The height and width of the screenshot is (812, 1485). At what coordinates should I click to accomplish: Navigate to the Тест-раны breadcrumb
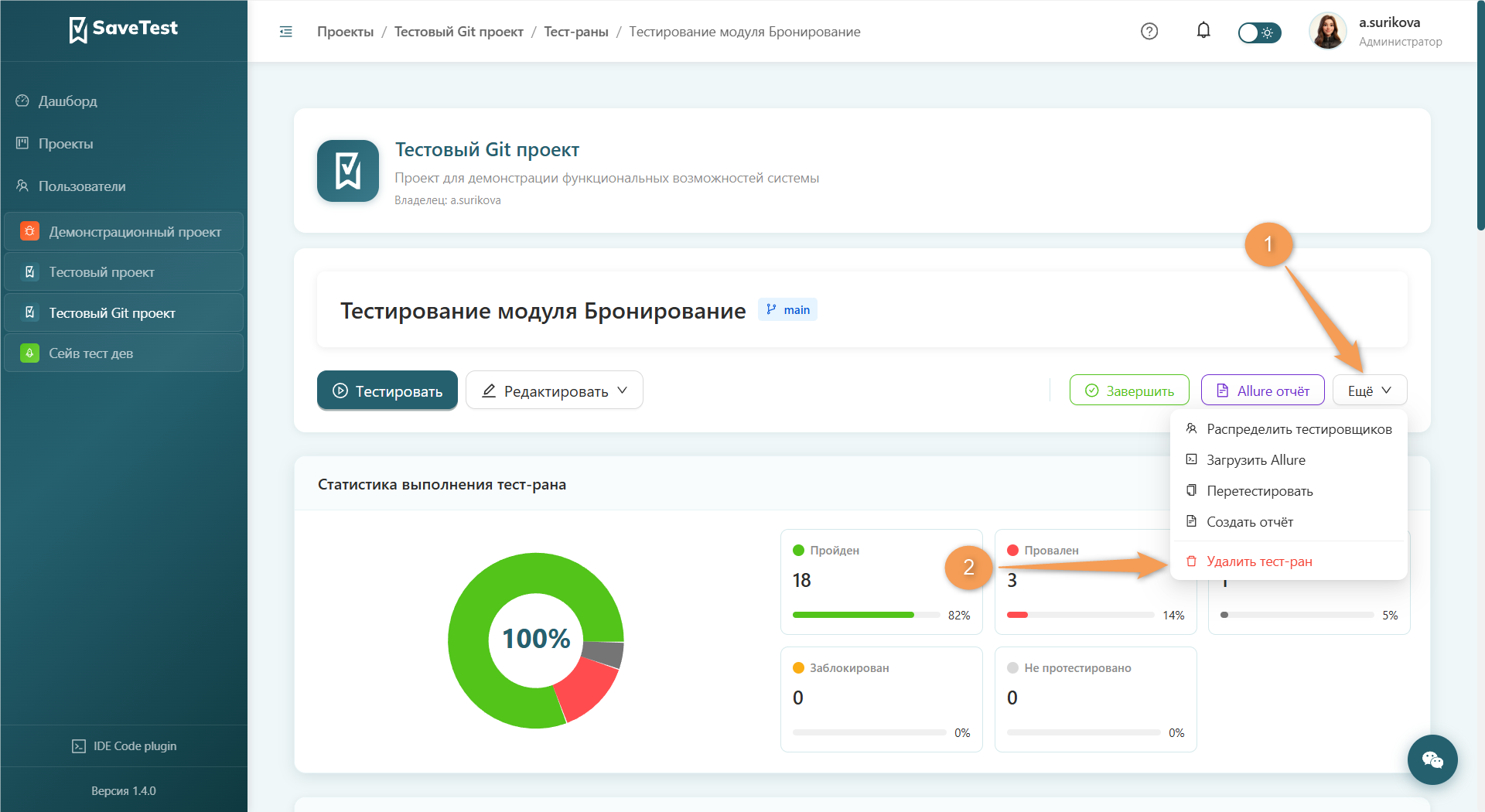(576, 32)
